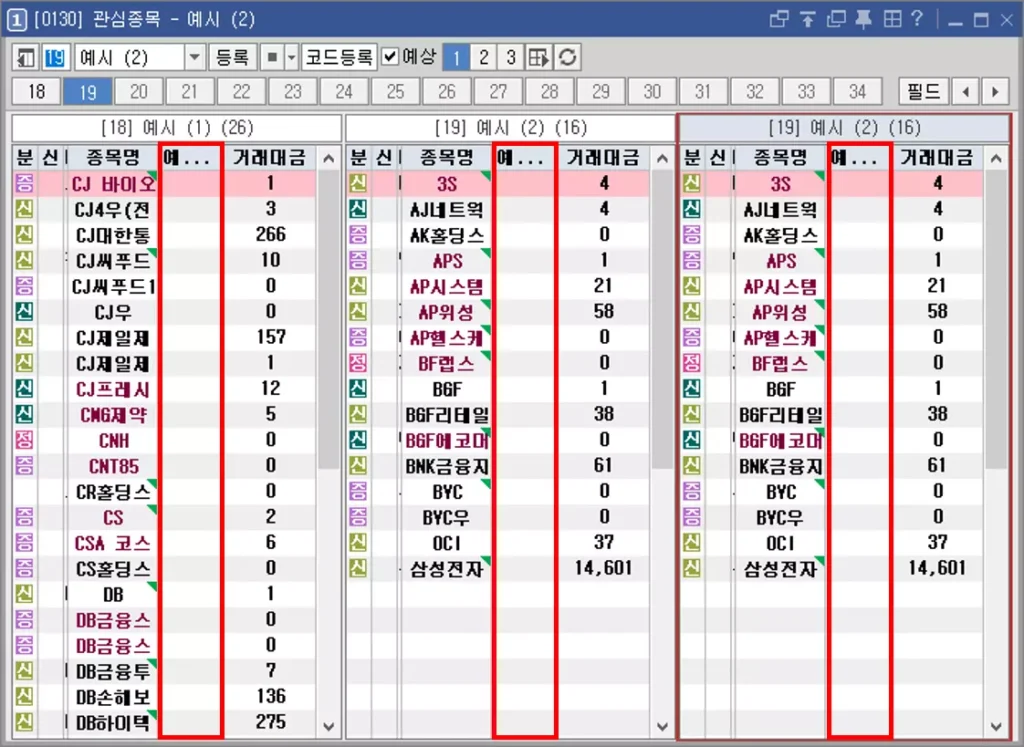Expand the small arrow beside the stop button
1024x747 pixels.
coord(292,57)
